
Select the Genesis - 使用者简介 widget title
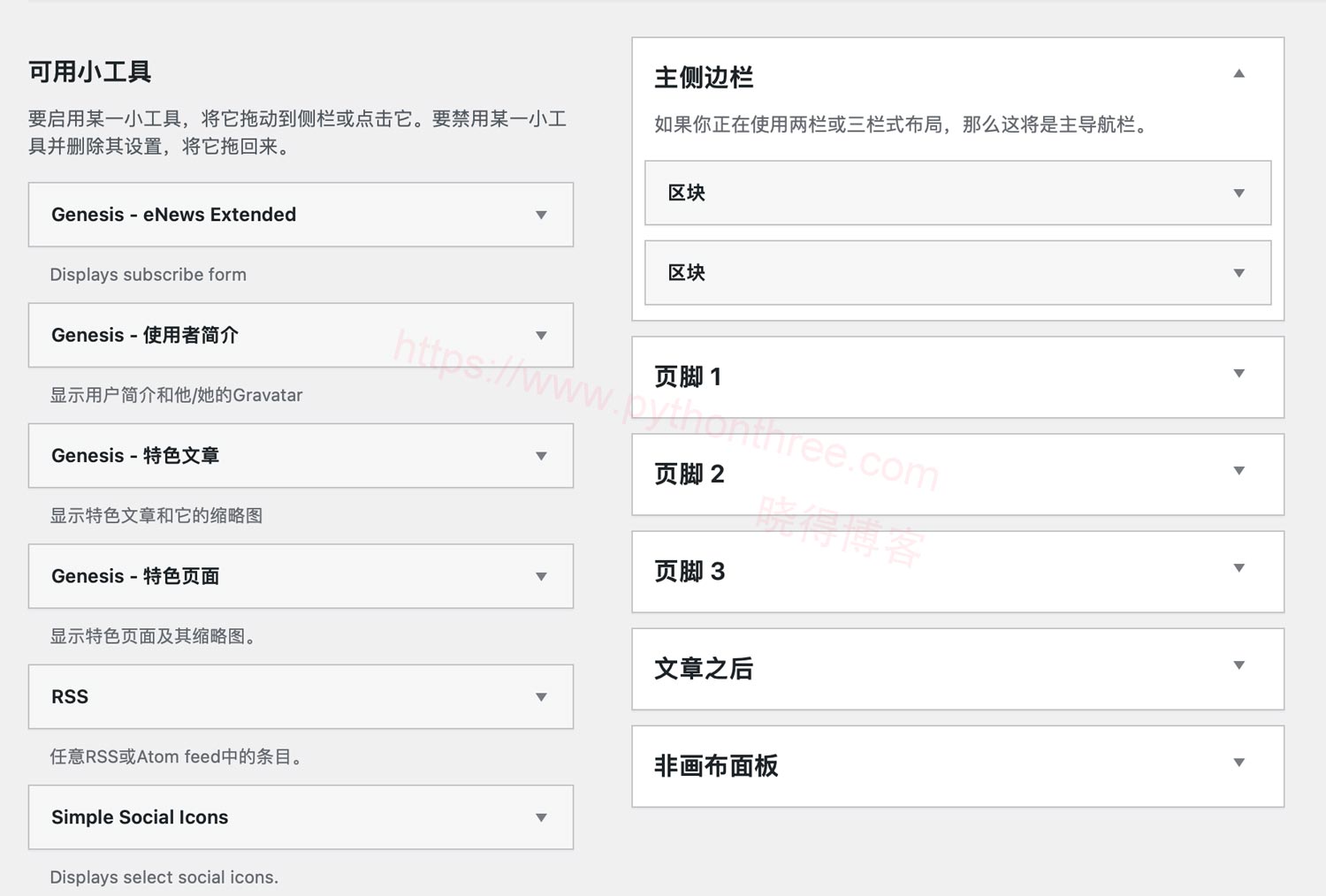click(145, 335)
